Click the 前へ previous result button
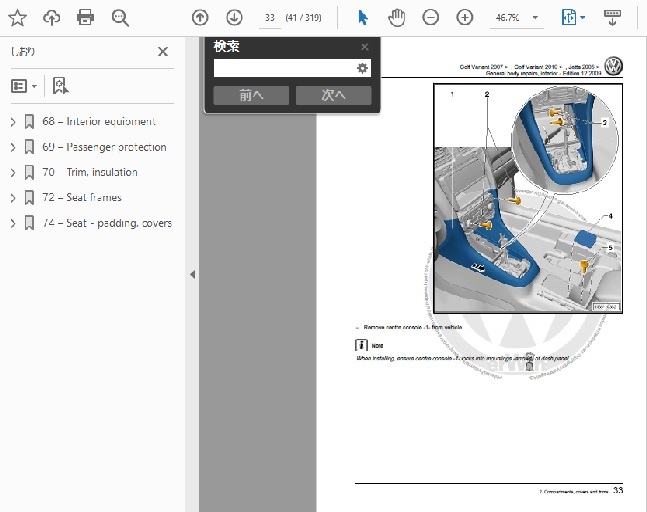647x512 pixels. 251,95
